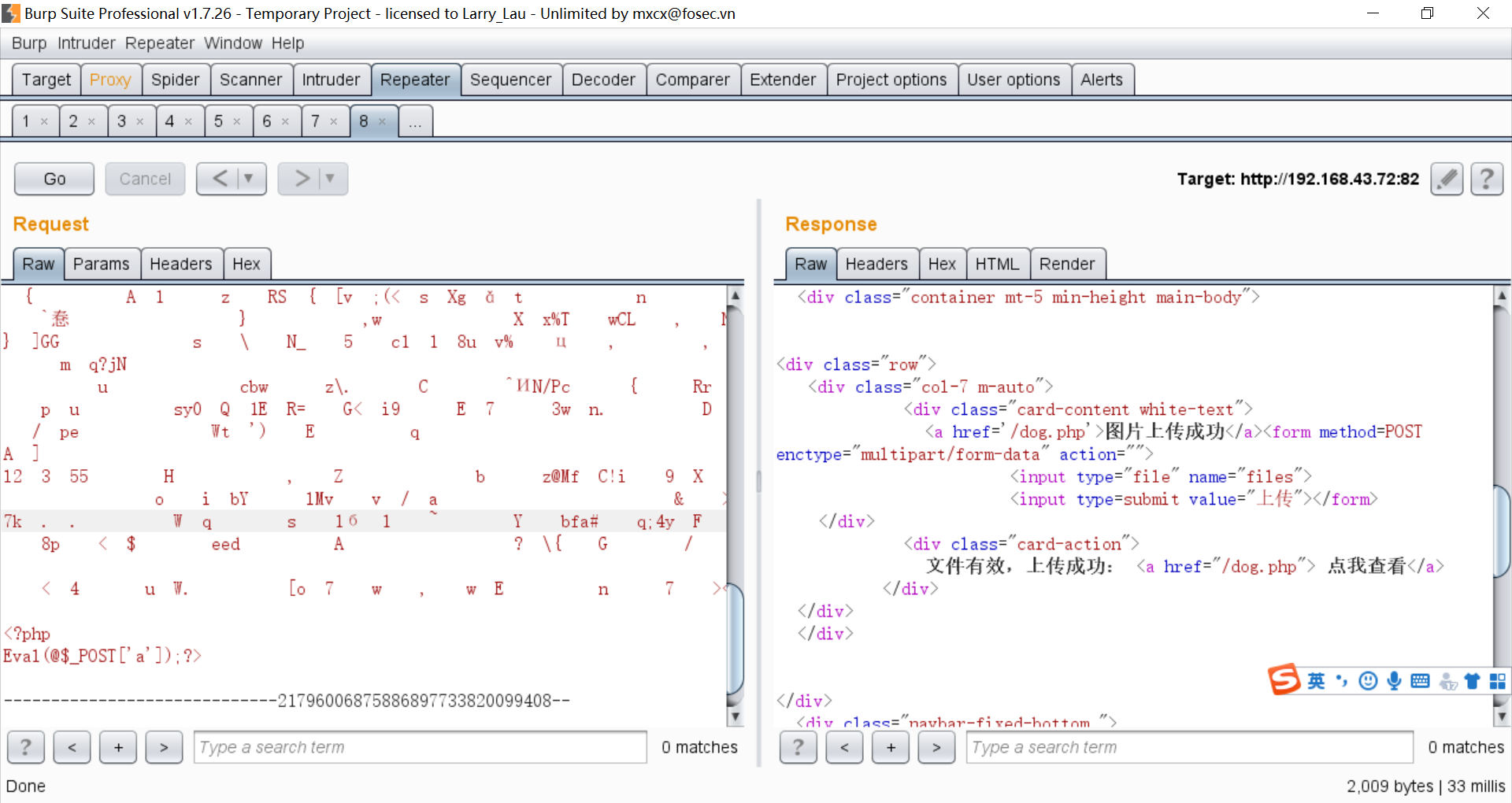Close Repeater tab 2
Screen dimensions: 1512x803
coord(91,121)
